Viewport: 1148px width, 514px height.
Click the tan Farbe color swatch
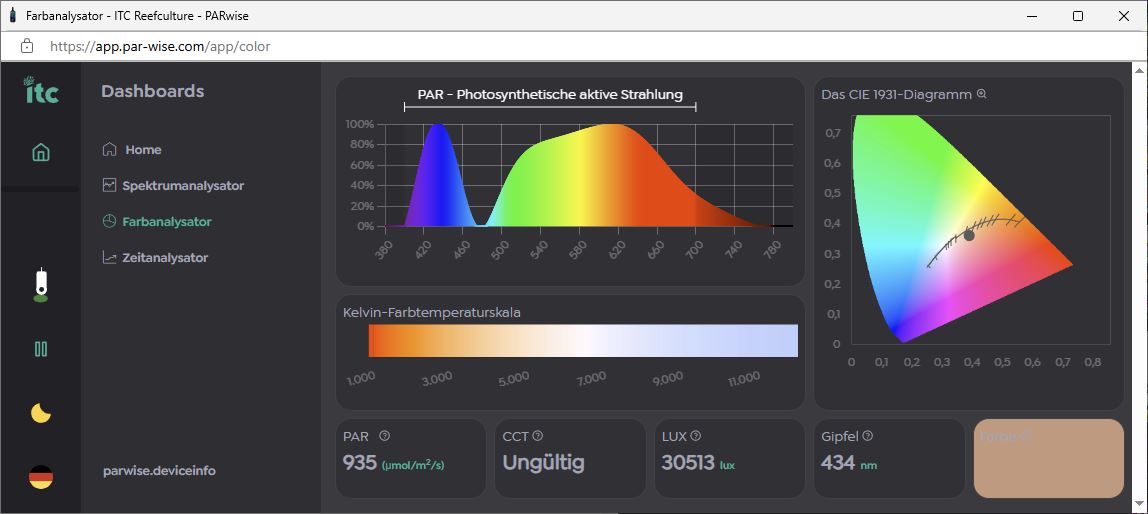point(1048,459)
